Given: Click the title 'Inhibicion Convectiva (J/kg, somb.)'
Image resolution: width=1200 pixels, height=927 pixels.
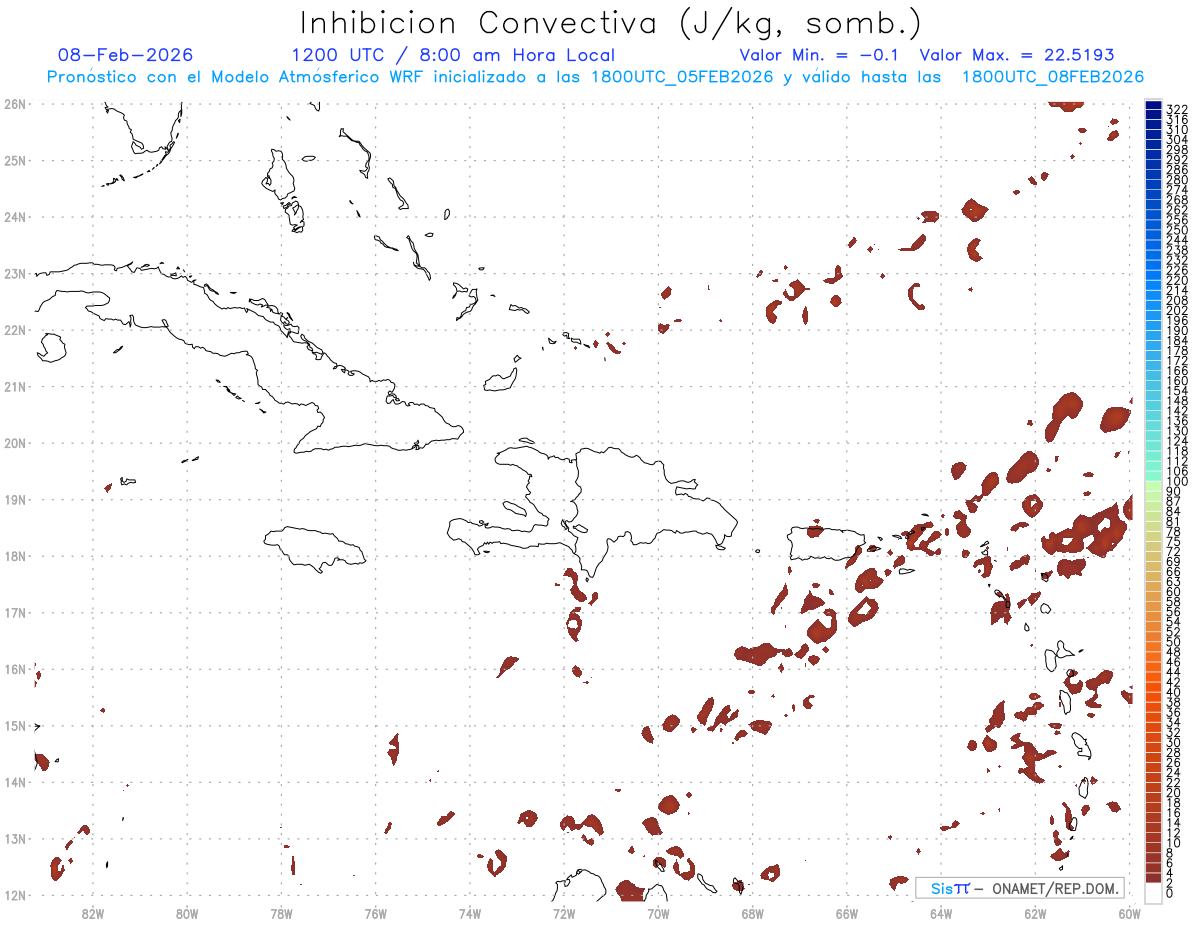Looking at the screenshot, I should pyautogui.click(x=609, y=23).
